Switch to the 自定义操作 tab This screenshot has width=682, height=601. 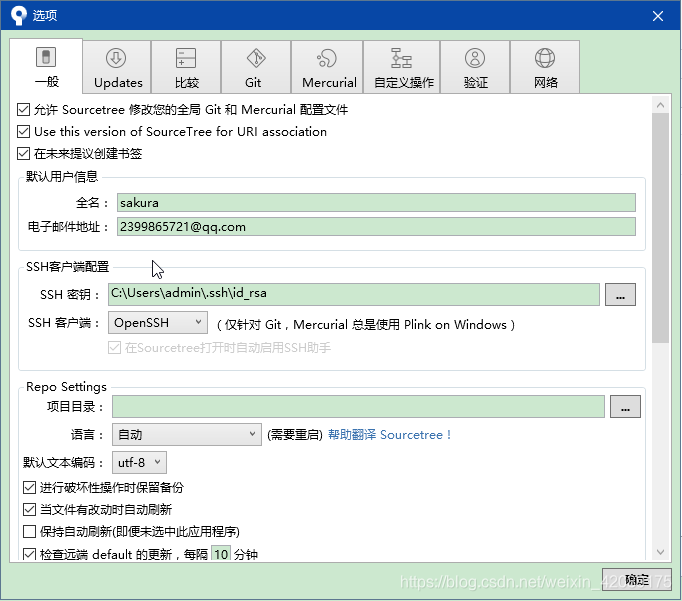point(401,67)
